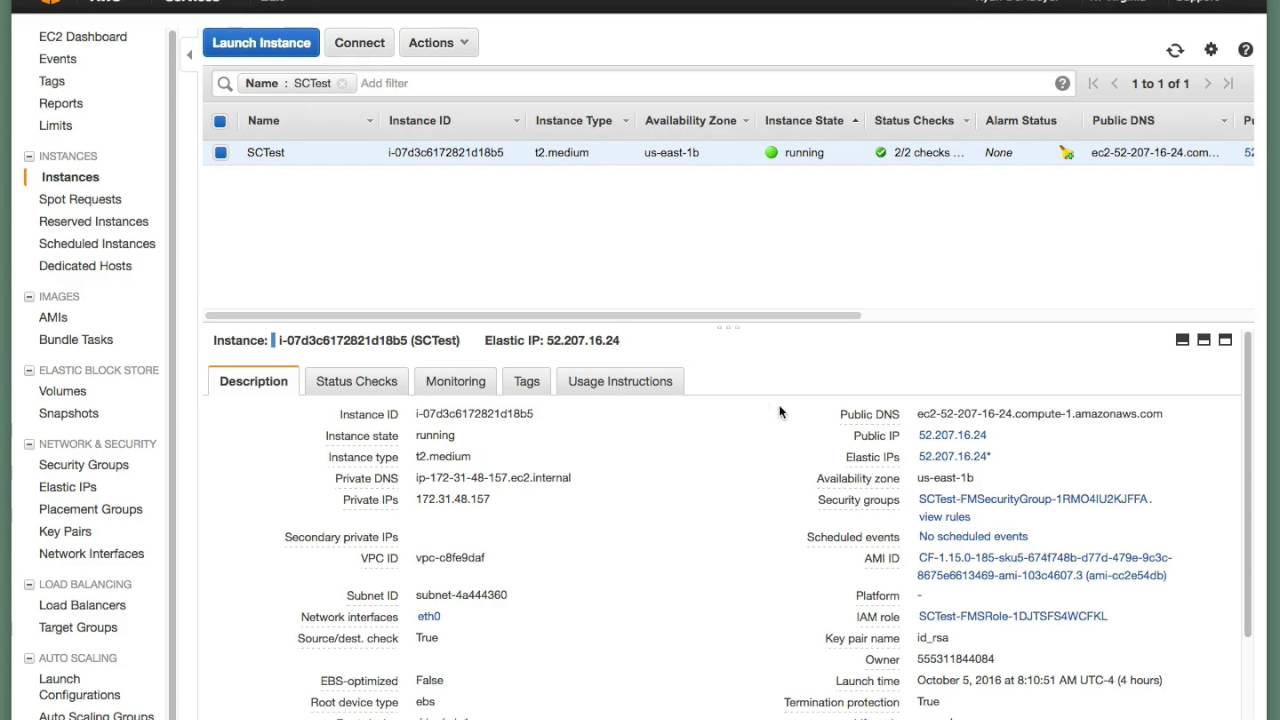Open Elastic IPs in sidebar

(x=68, y=487)
